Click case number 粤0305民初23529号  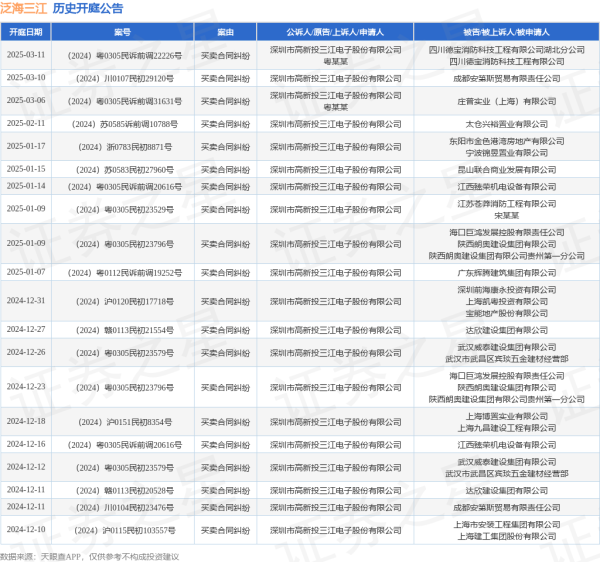click(x=125, y=210)
